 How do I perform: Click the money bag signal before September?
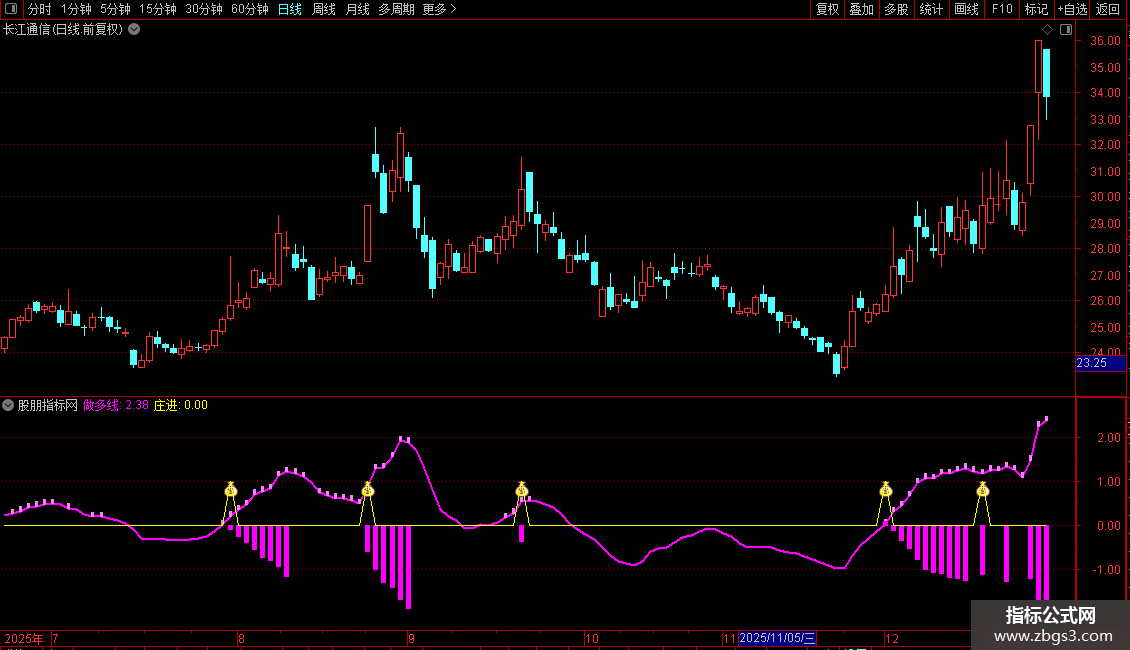(x=367, y=489)
